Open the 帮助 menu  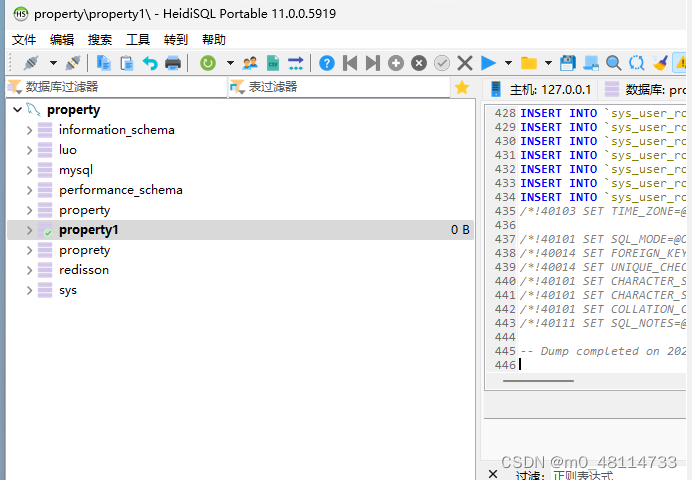tap(214, 40)
